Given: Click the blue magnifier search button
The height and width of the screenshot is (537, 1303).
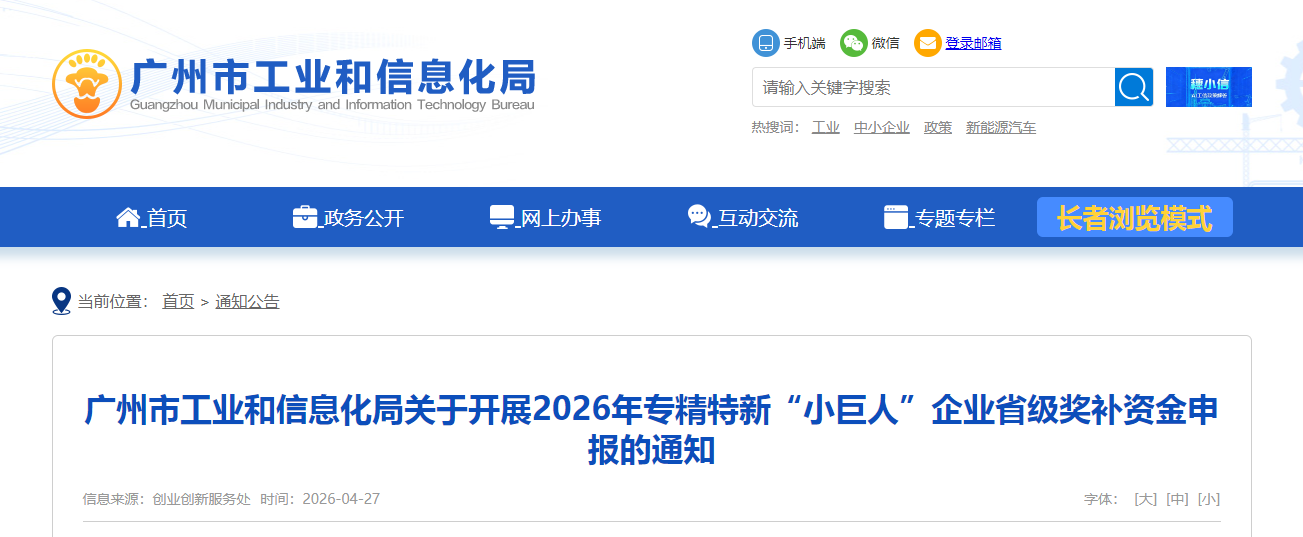Looking at the screenshot, I should point(1134,87).
